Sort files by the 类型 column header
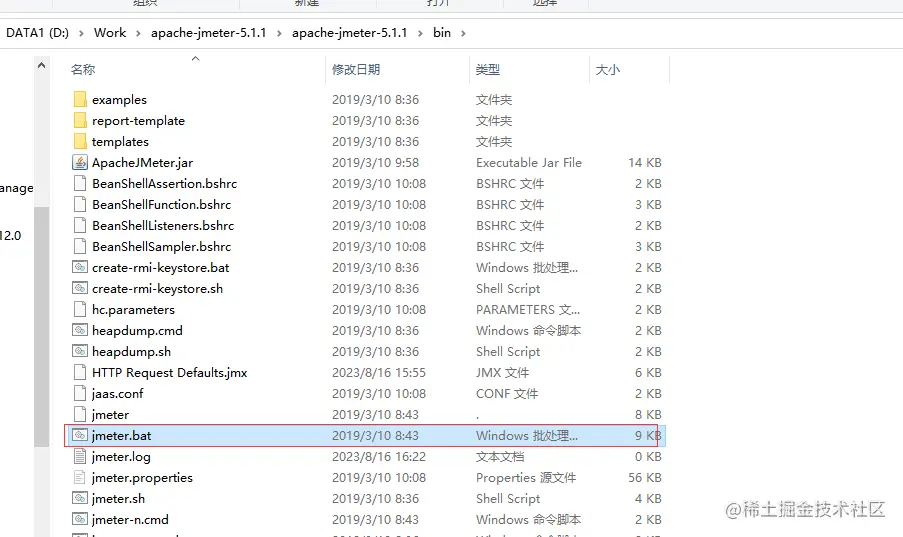 pos(488,70)
